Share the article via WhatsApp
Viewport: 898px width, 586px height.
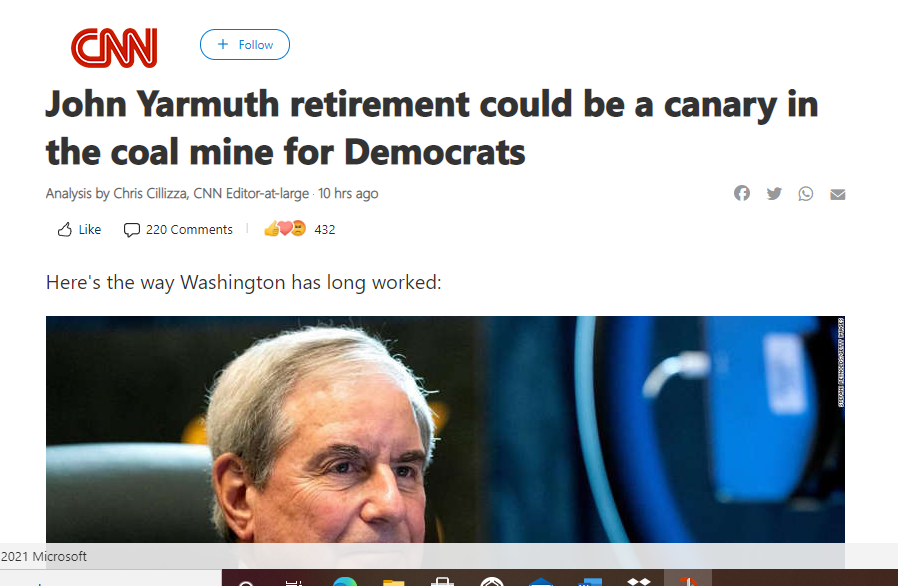click(x=806, y=194)
